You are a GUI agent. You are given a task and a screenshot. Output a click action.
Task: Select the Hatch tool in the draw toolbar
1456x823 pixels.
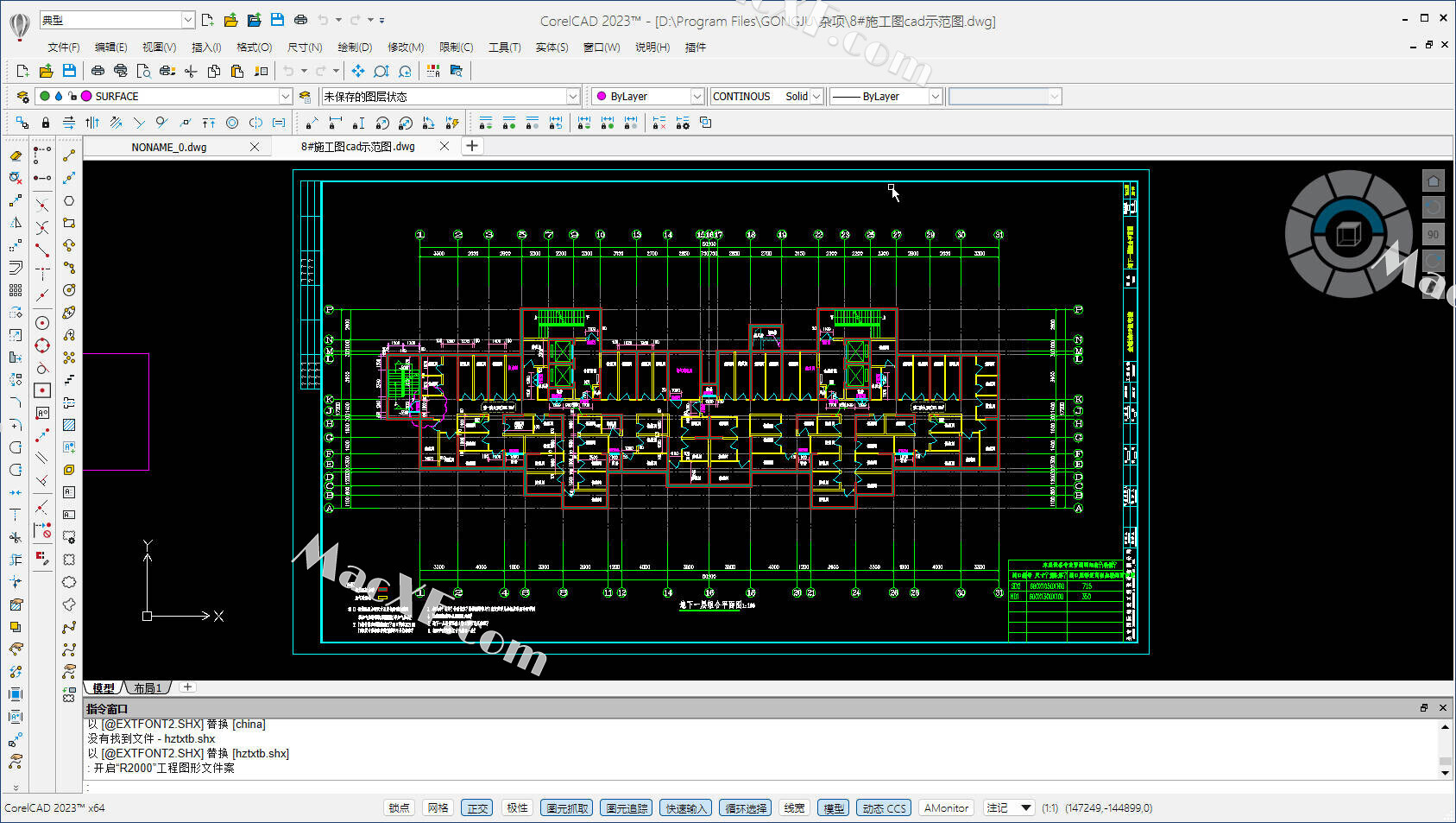(x=69, y=425)
